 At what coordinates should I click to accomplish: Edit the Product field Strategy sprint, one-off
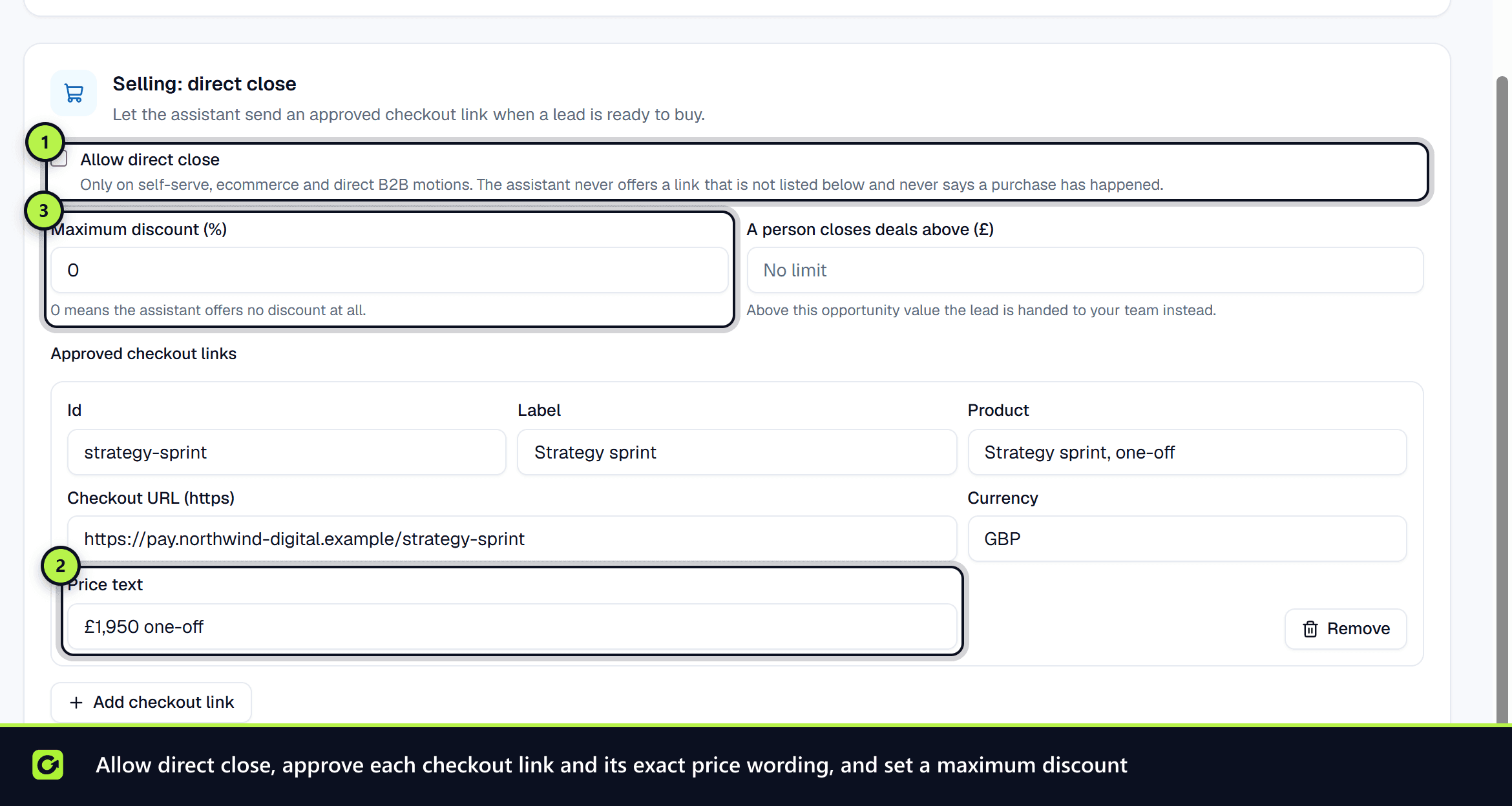[1187, 452]
